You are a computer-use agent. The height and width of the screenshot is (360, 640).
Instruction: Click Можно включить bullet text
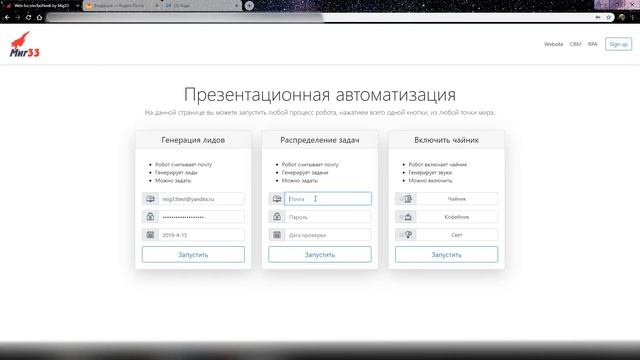point(430,180)
